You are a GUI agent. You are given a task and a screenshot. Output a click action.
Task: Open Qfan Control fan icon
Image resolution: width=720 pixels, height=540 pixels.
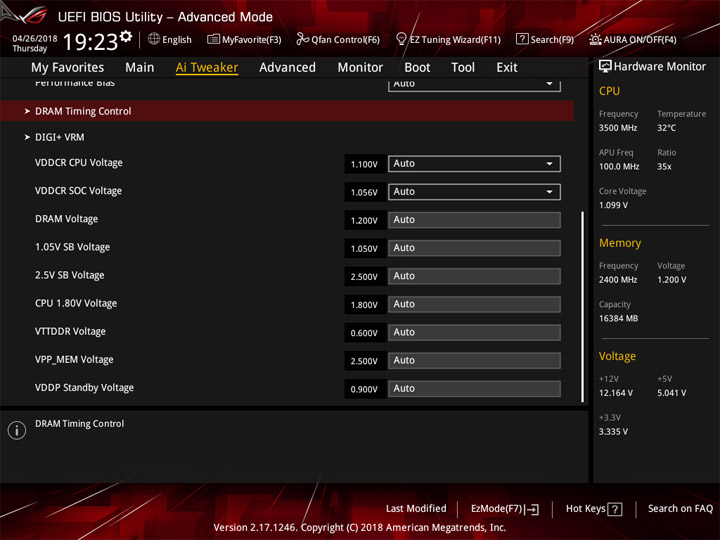click(x=302, y=39)
